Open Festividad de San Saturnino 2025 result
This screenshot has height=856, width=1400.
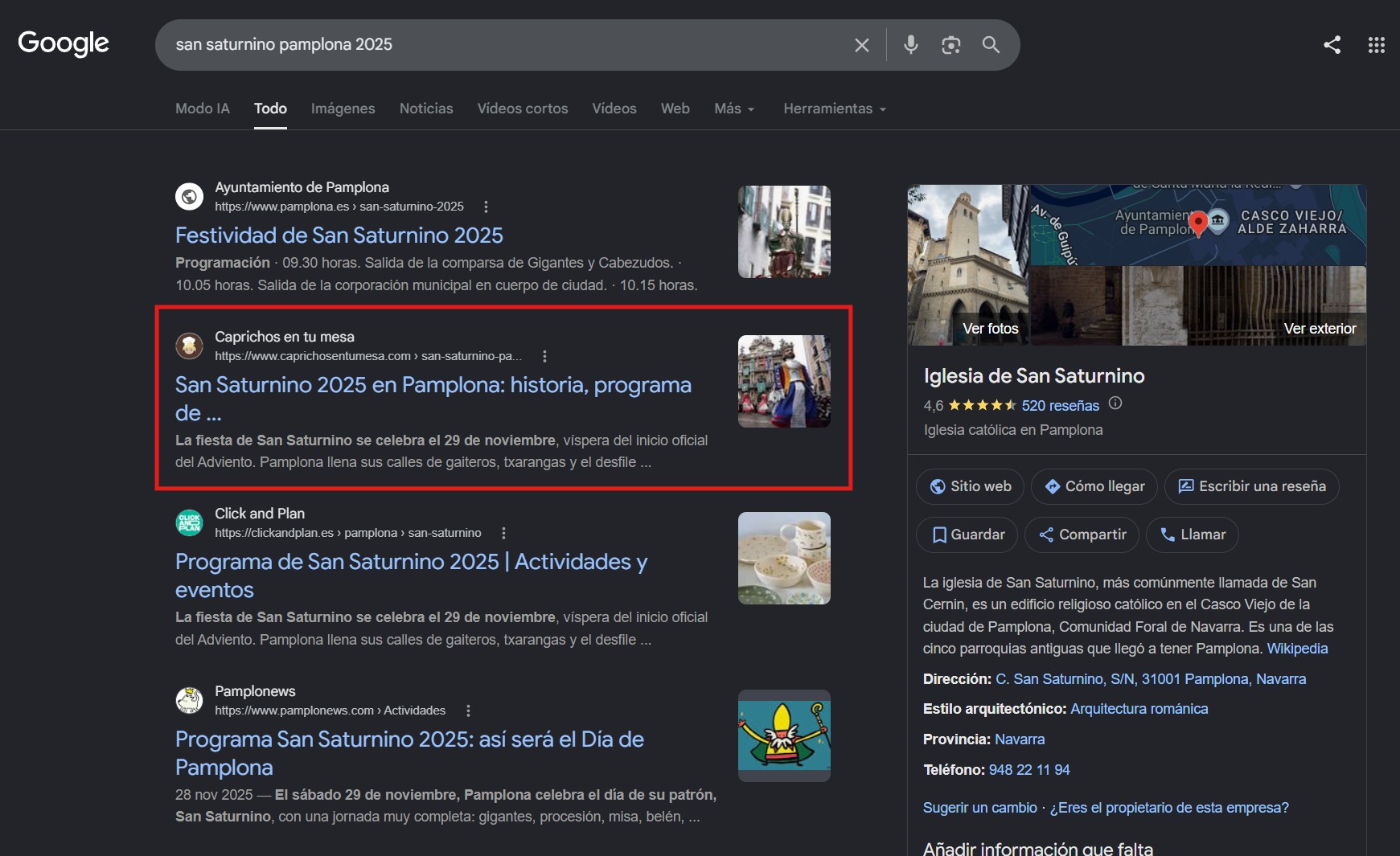click(339, 236)
